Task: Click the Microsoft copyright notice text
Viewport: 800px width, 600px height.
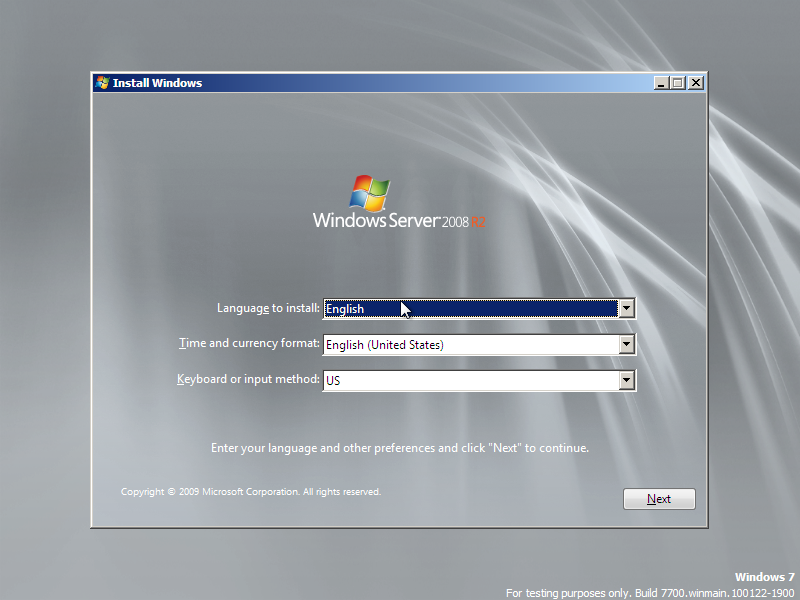Action: click(250, 491)
